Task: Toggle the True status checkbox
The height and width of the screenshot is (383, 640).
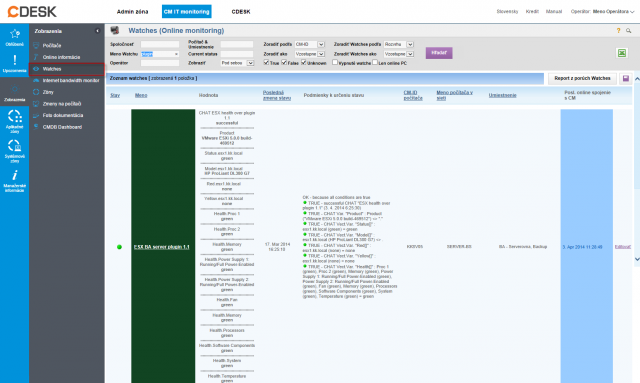Action: point(266,62)
